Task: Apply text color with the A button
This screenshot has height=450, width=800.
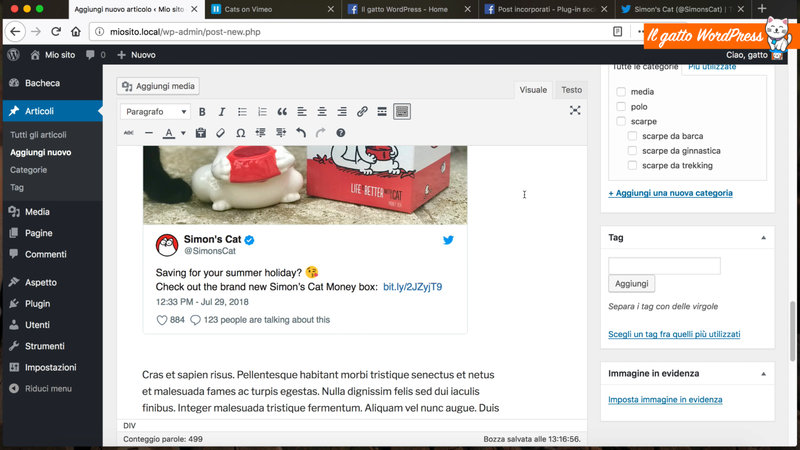Action: point(168,133)
